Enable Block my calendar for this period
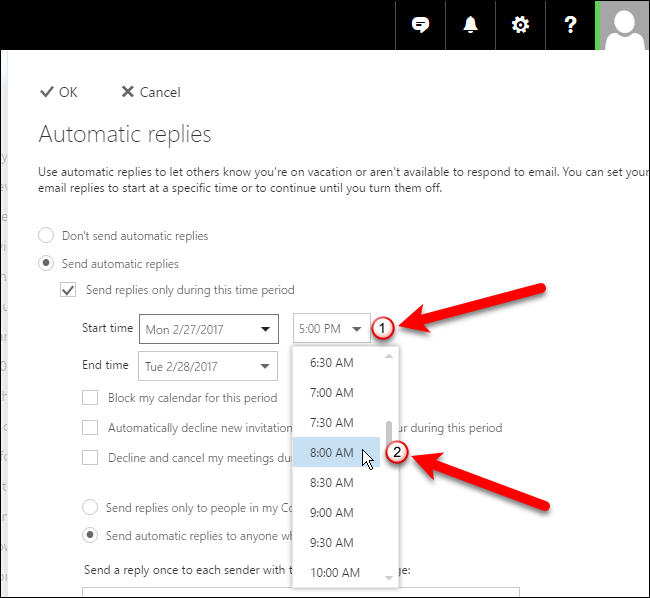Viewport: 650px width, 598px height. tap(91, 397)
